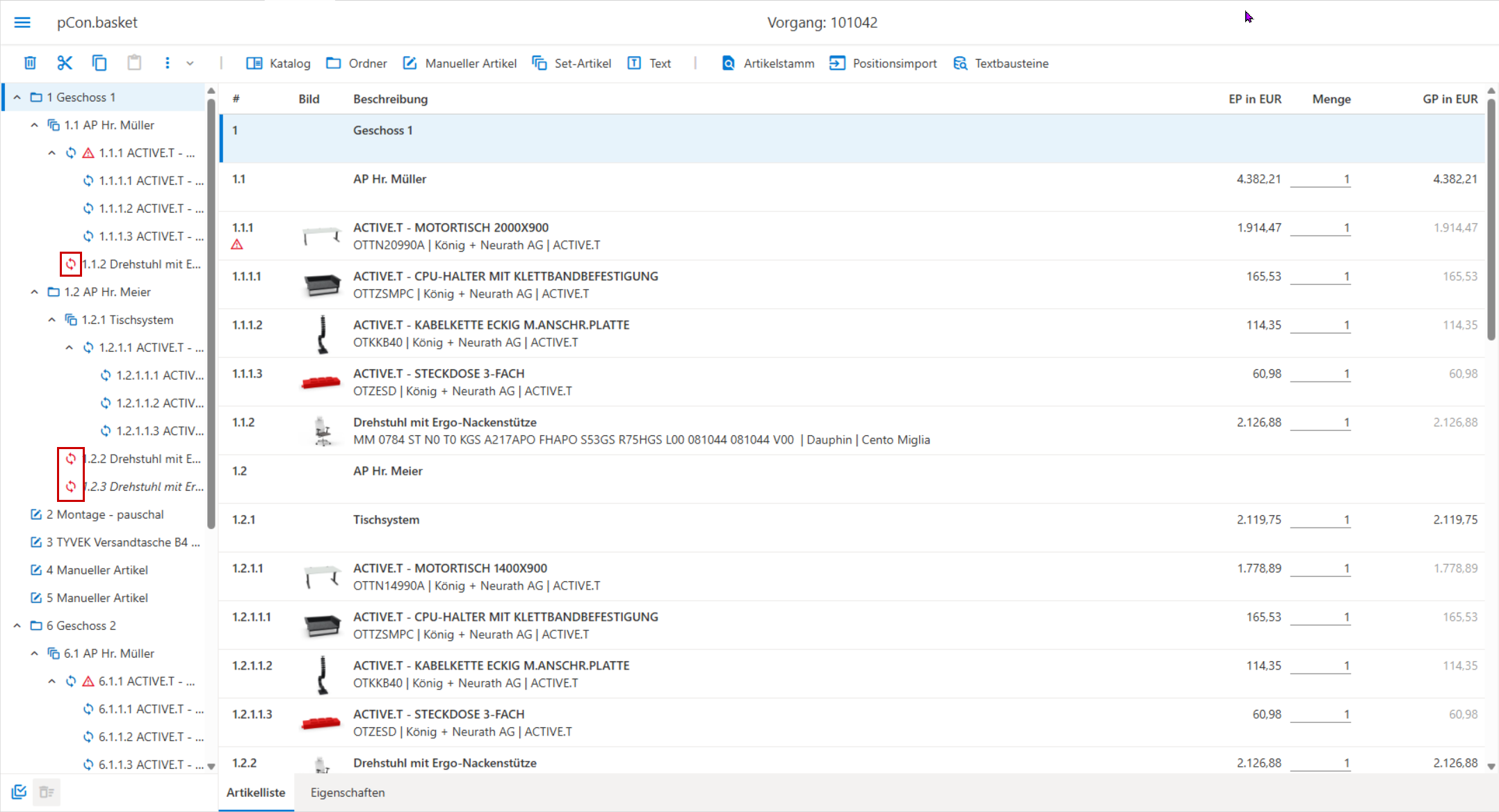Click refresh icon of 1.2.3 Drehstuhl tree item
This screenshot has height=812, width=1499.
coord(71,487)
